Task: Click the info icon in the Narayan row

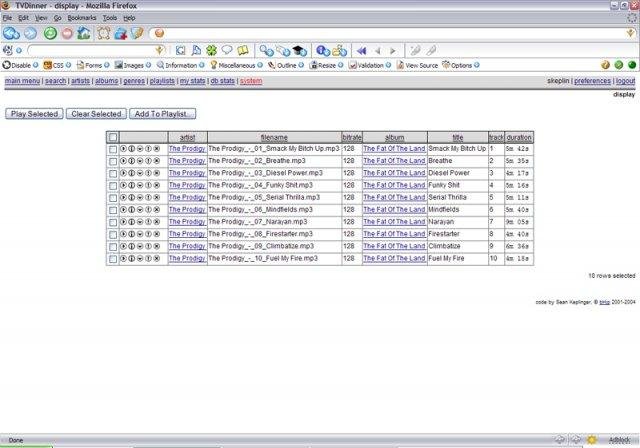Action: click(131, 222)
